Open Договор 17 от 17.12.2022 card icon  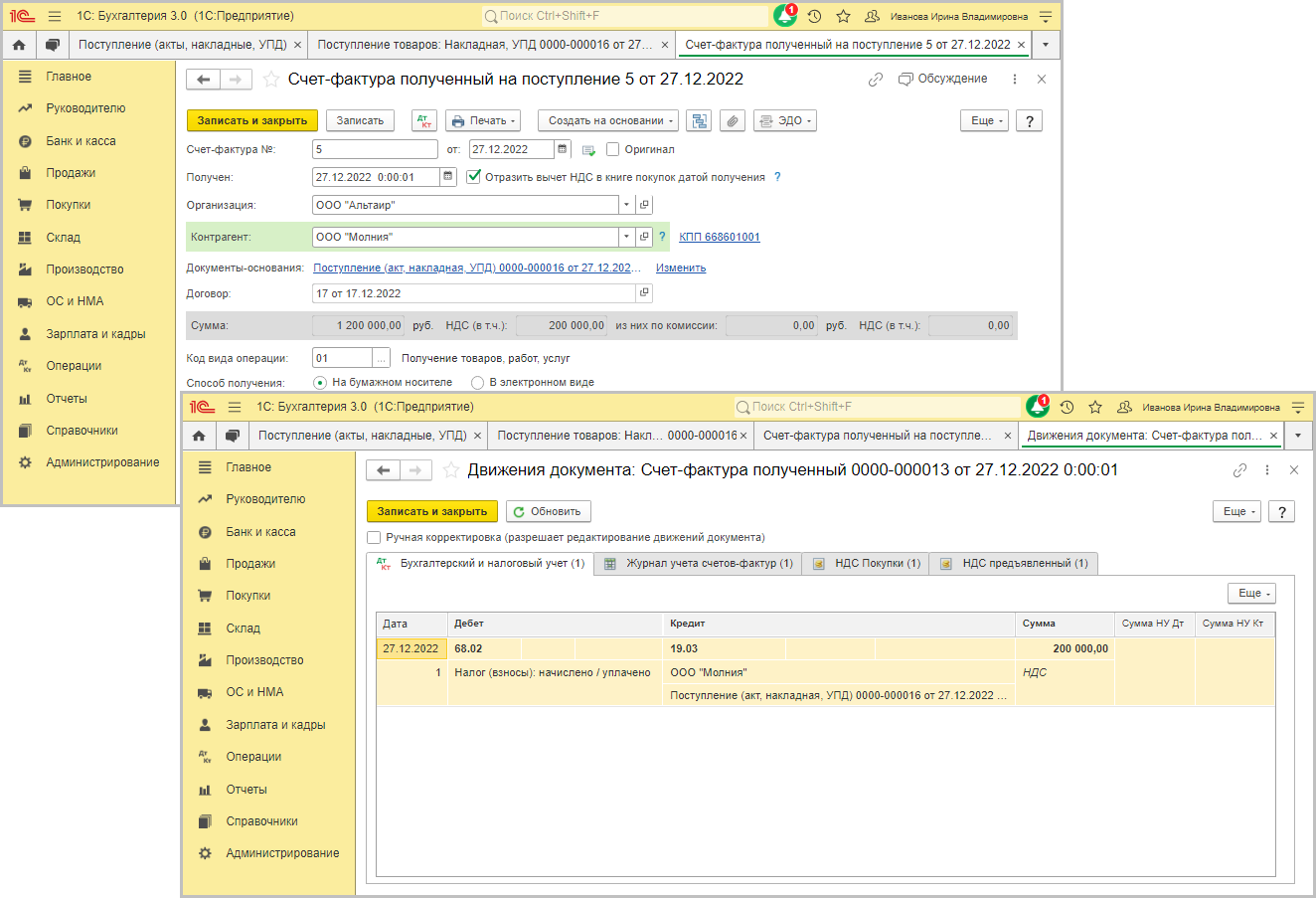(x=644, y=293)
